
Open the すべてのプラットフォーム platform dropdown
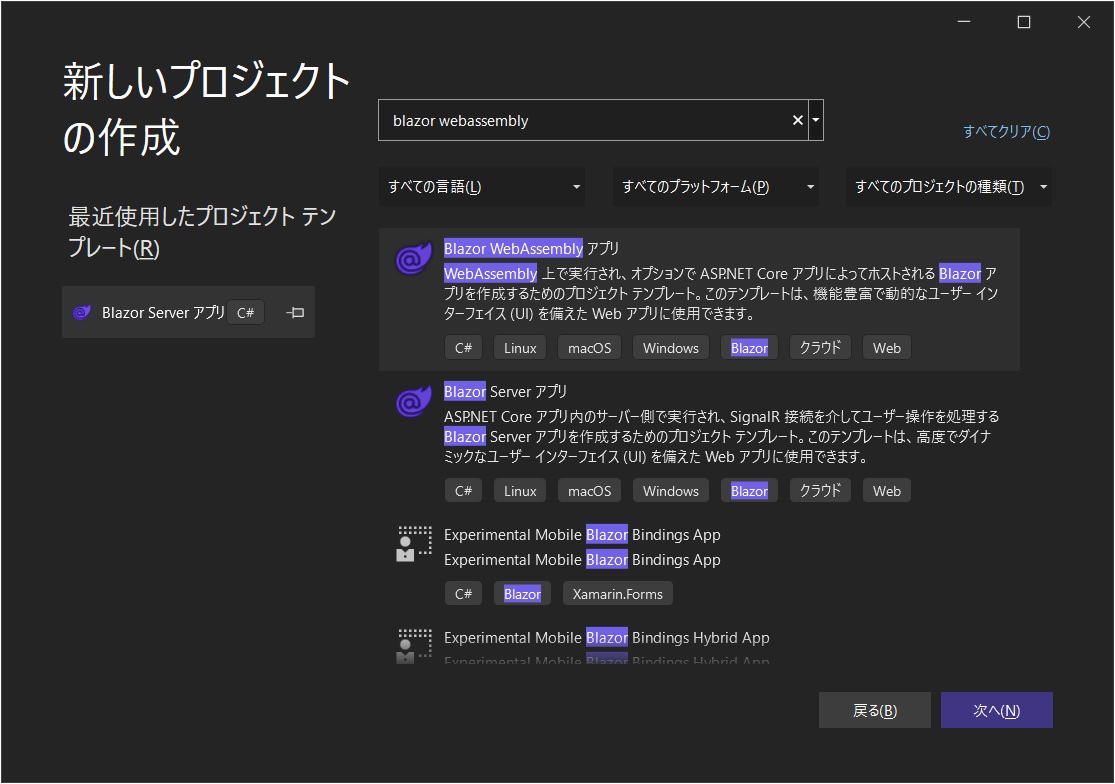click(x=716, y=187)
